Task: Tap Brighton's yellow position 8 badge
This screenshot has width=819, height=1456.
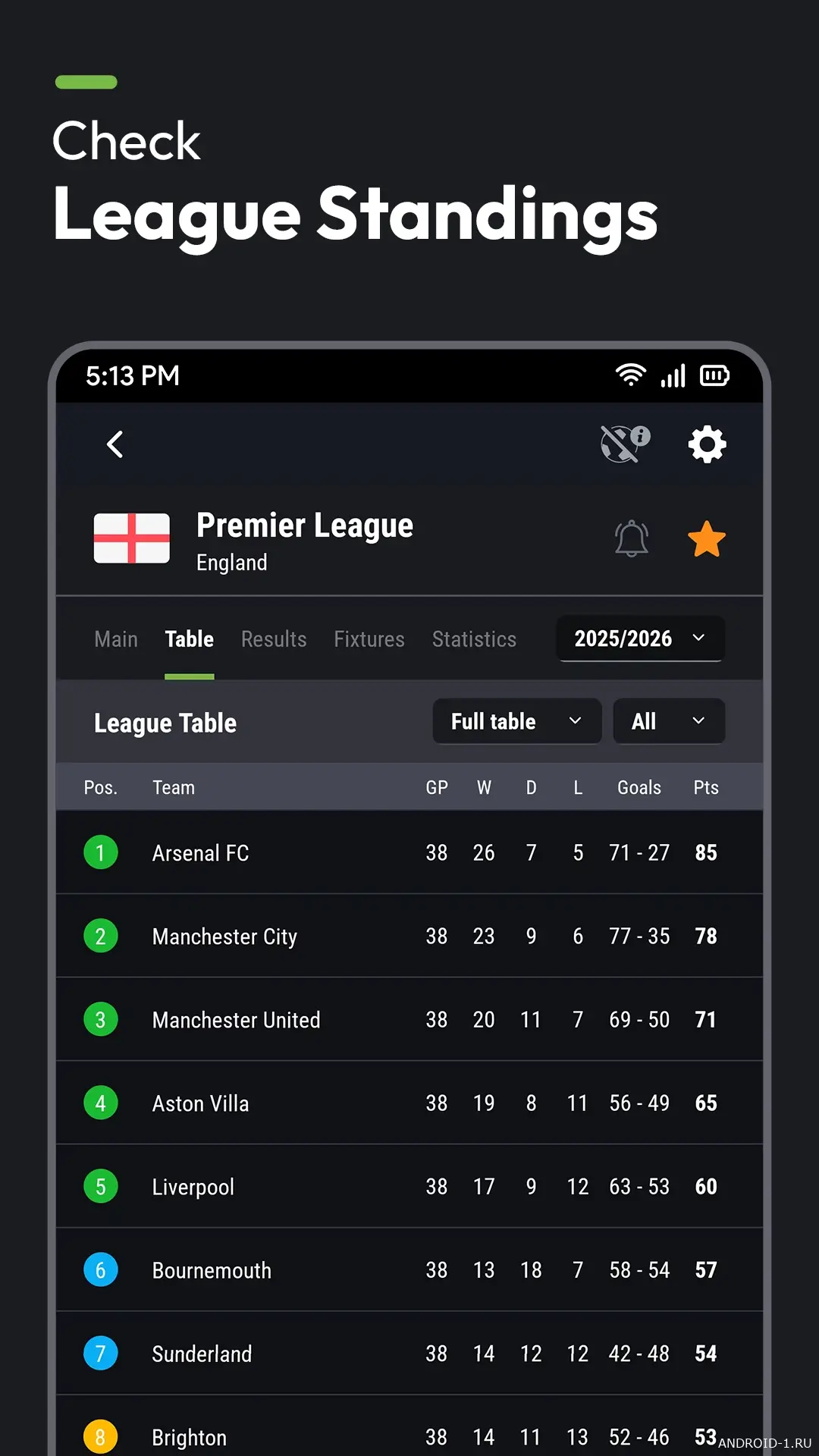Action: coord(101,1437)
